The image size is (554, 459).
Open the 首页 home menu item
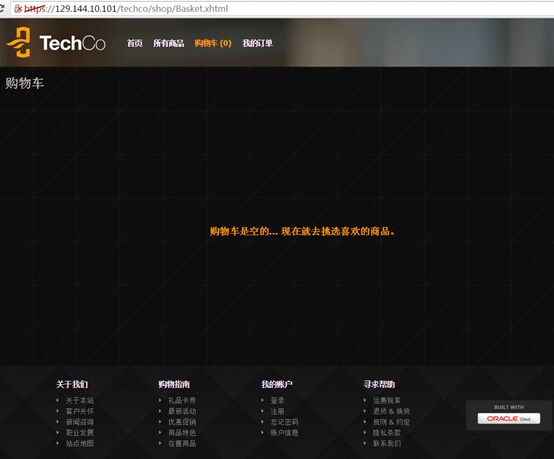point(135,43)
